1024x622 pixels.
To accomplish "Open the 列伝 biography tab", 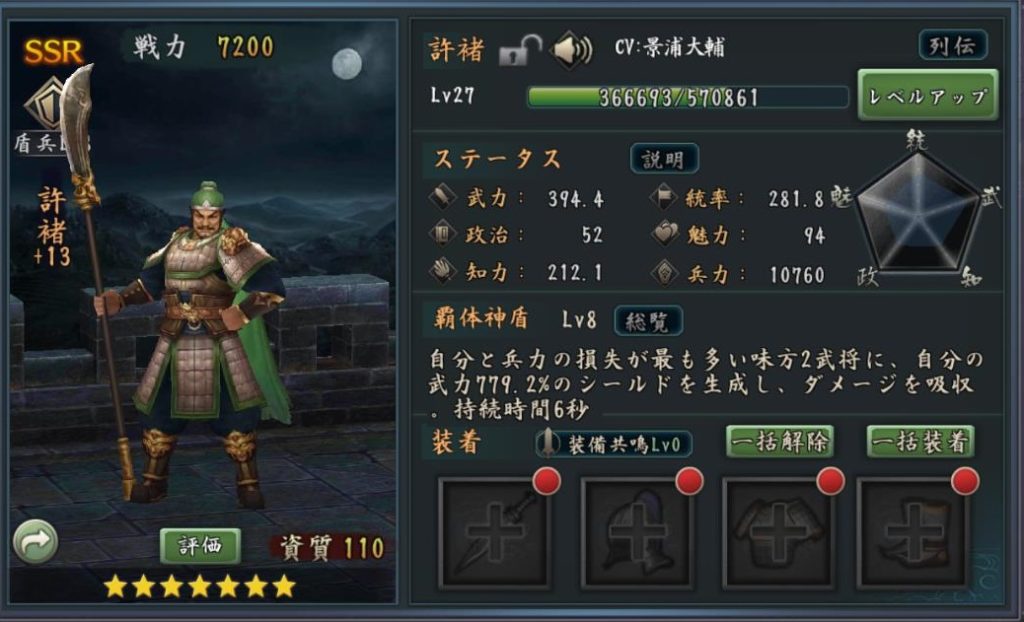I will tap(953, 46).
